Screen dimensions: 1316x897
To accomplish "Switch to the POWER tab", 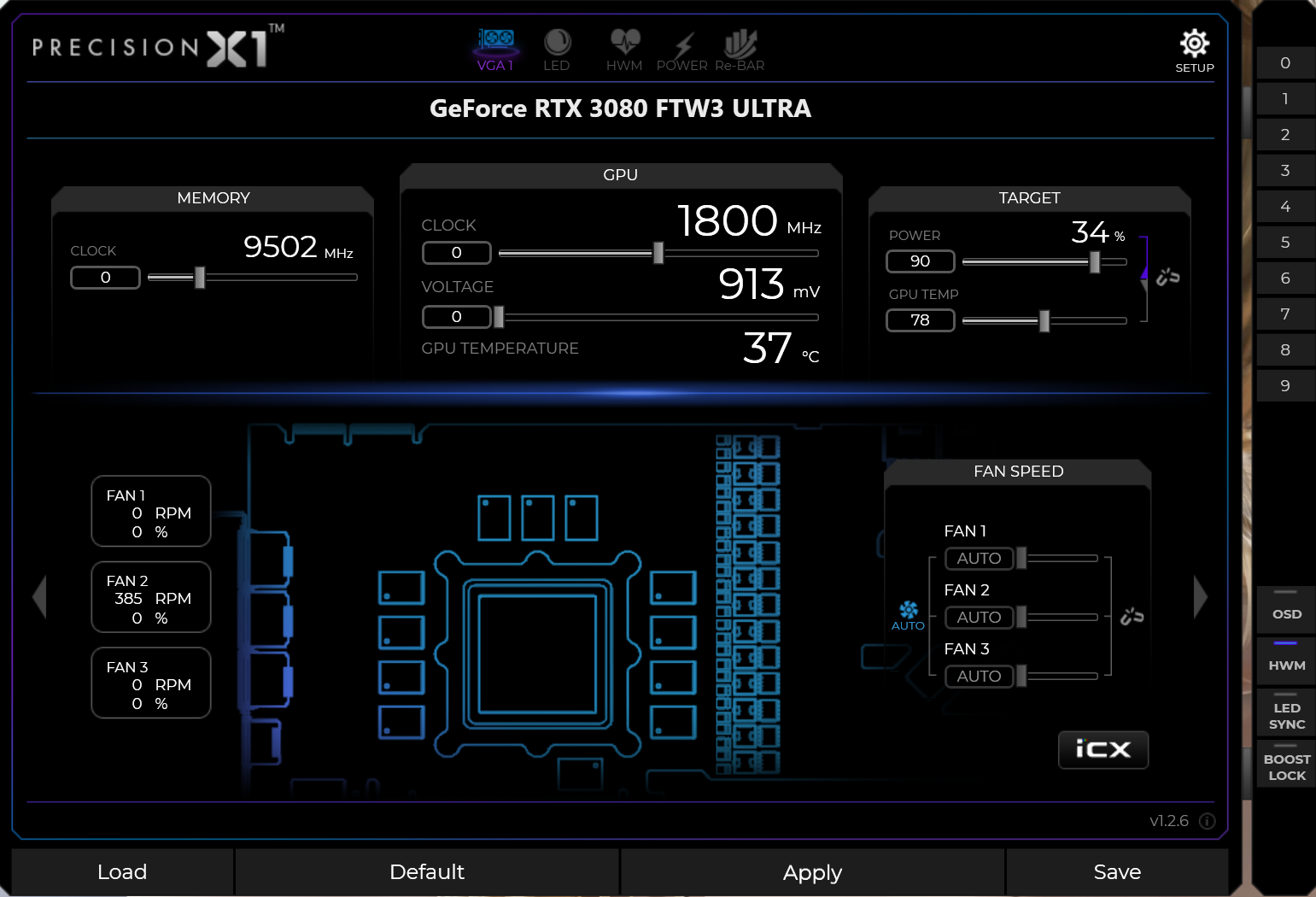I will 682,50.
